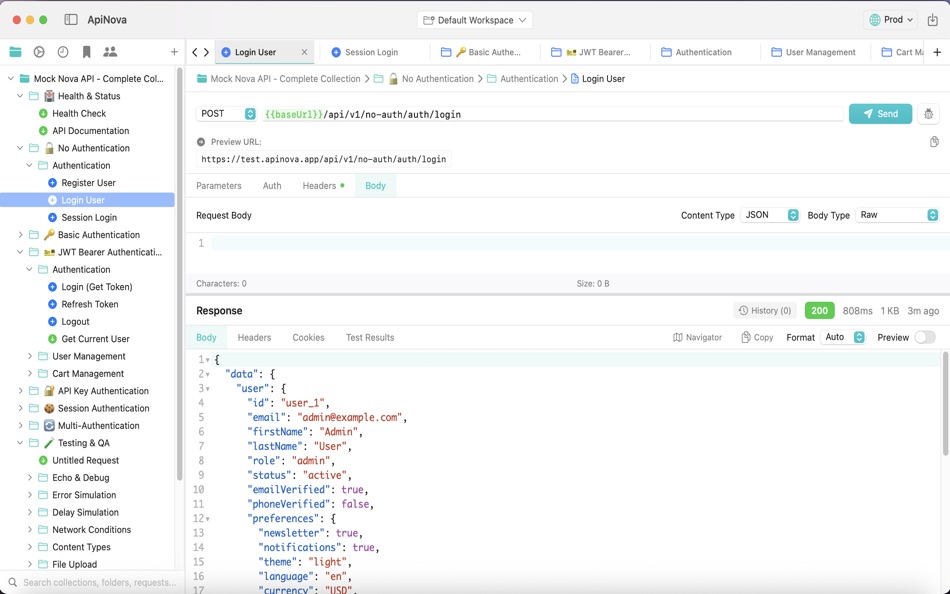Open the Collections folder icon in sidebar
950x594 pixels.
pyautogui.click(x=15, y=52)
